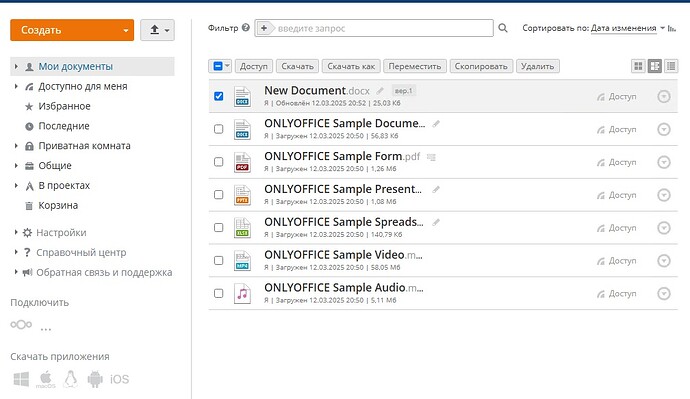This screenshot has height=399, width=690.
Task: Open the selection options dropdown arrow
Action: pos(227,66)
